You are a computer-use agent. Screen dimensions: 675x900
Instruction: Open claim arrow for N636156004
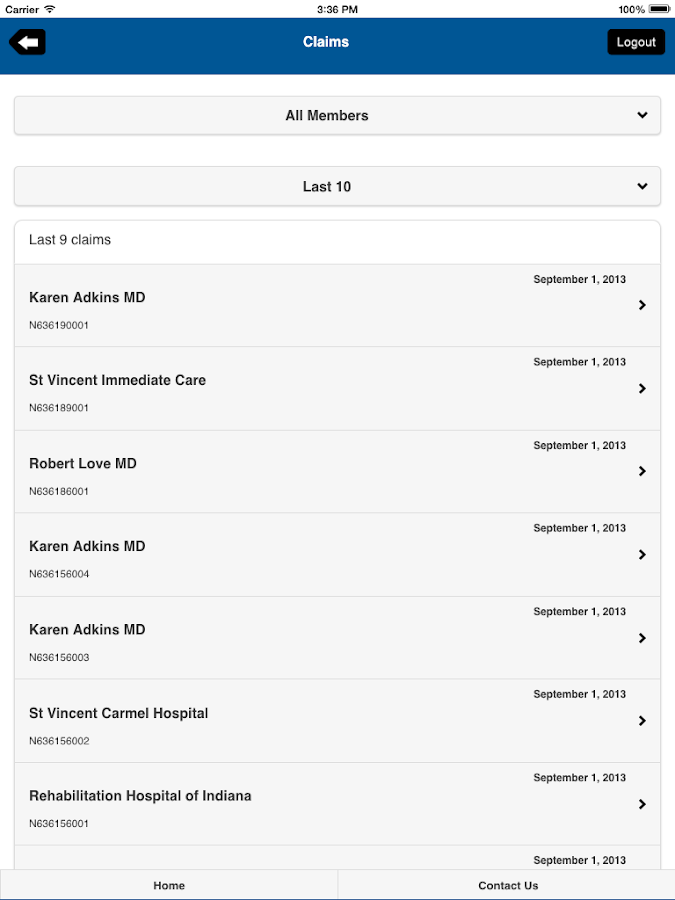642,554
